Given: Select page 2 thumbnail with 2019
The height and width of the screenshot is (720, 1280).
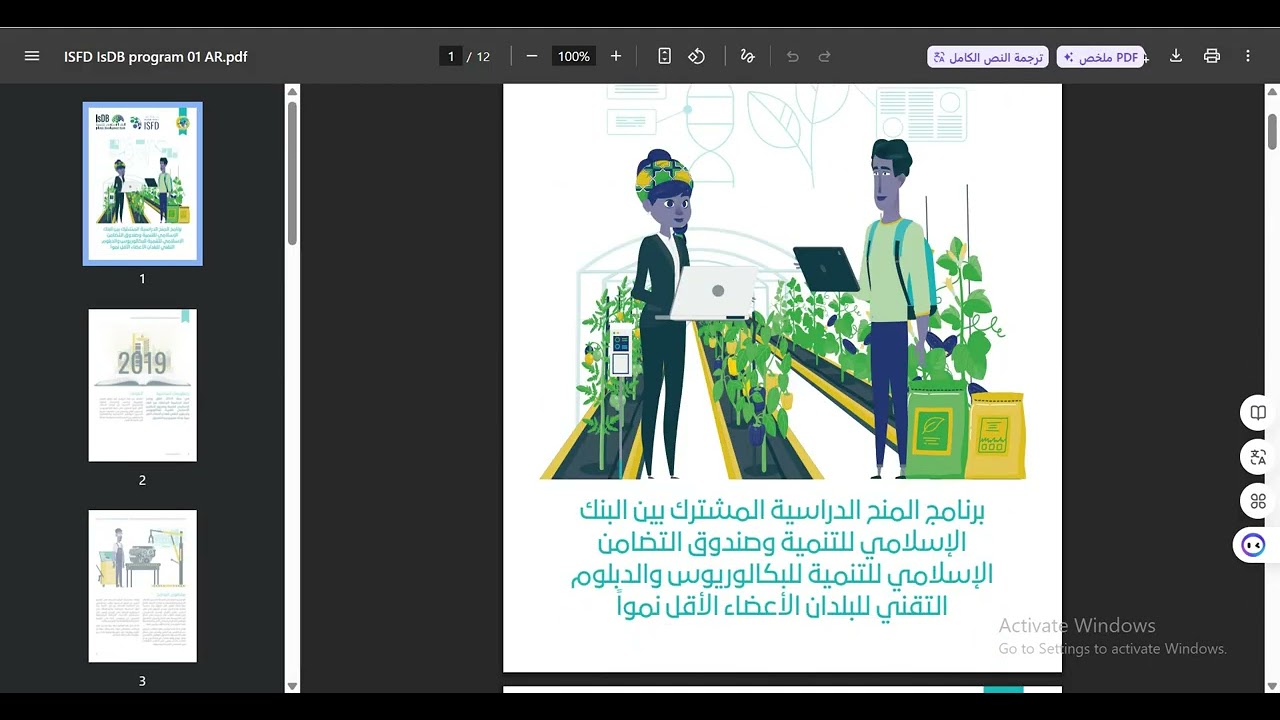Looking at the screenshot, I should pos(142,385).
